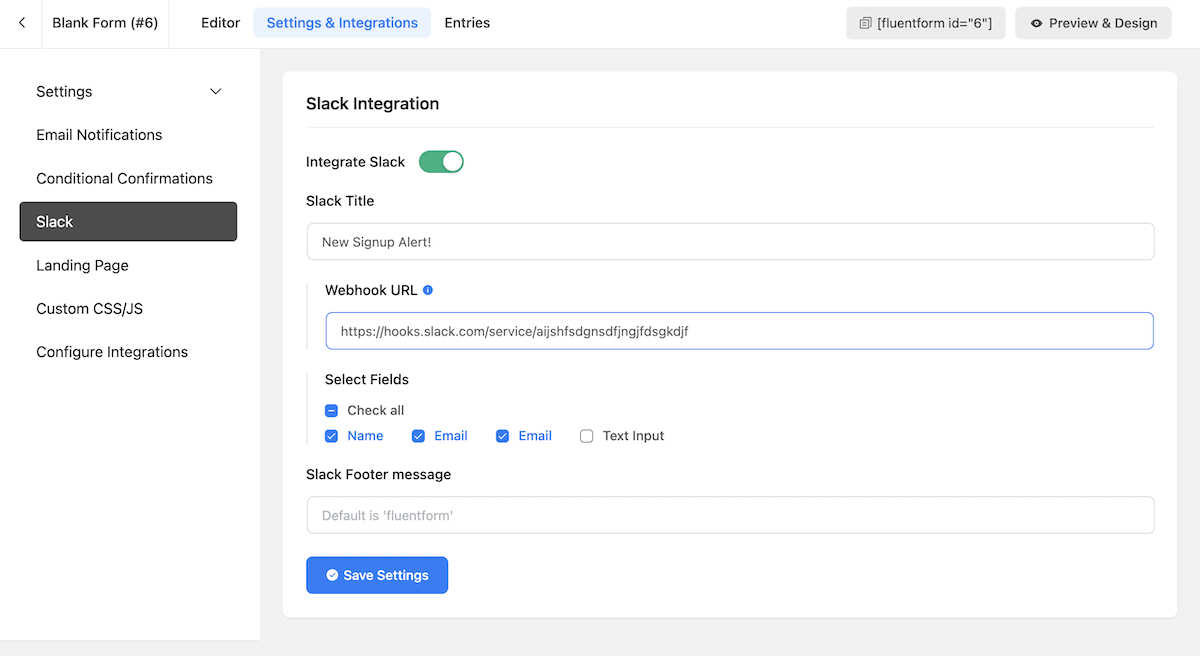Check the Text Input field checkbox

(x=586, y=436)
